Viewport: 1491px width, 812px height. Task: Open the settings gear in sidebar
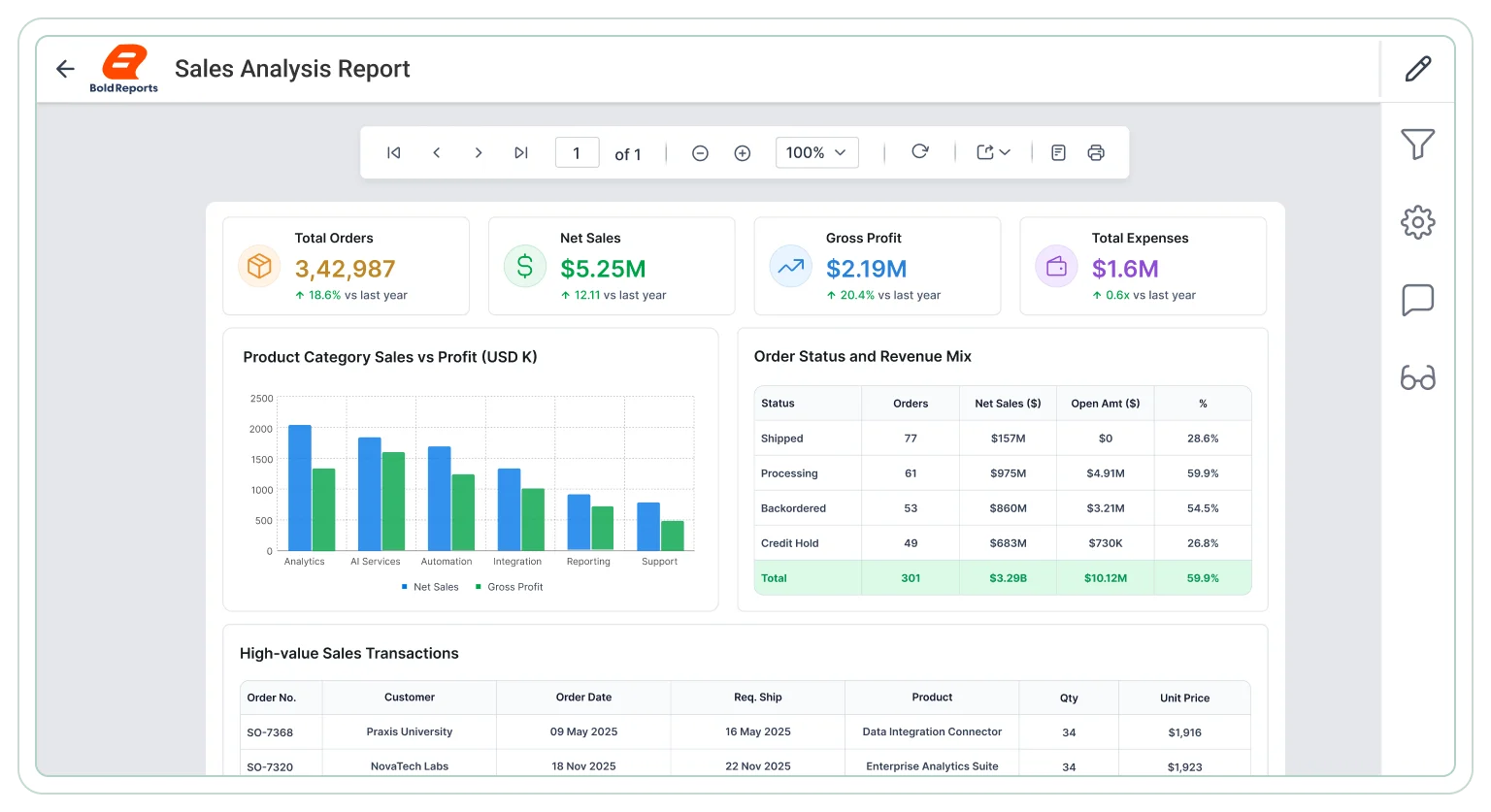[x=1418, y=222]
